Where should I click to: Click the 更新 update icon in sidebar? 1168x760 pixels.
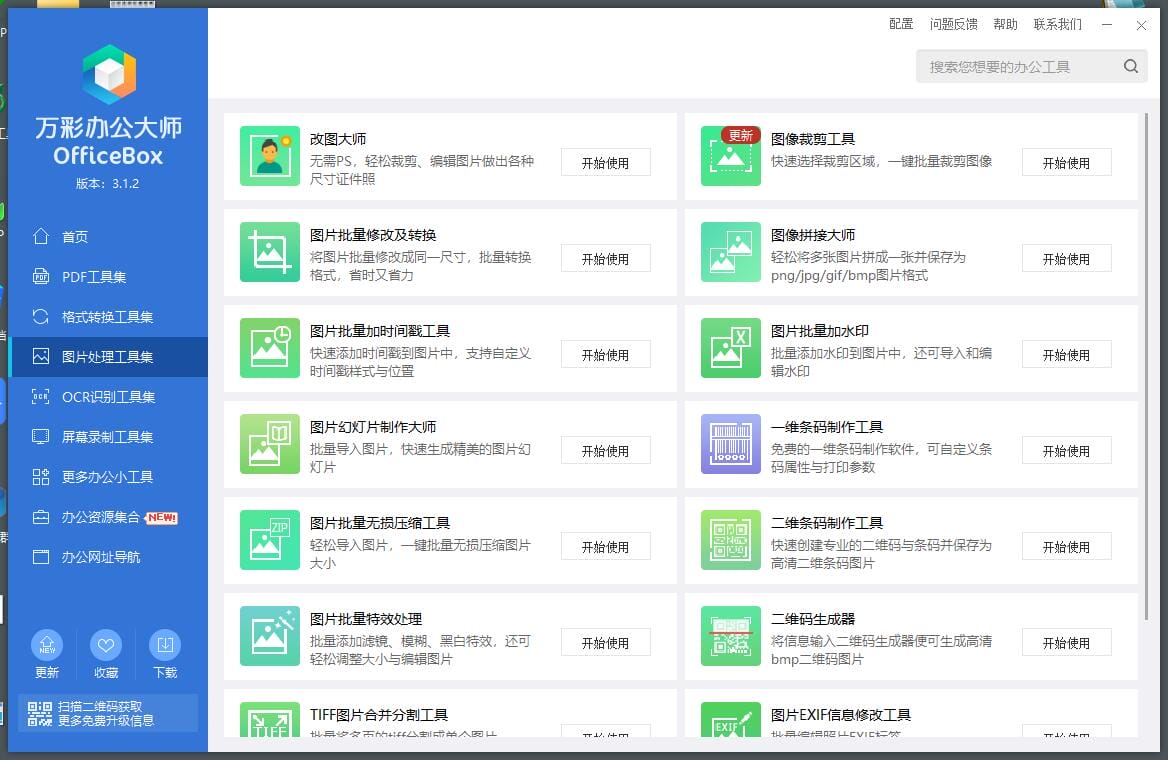point(47,645)
